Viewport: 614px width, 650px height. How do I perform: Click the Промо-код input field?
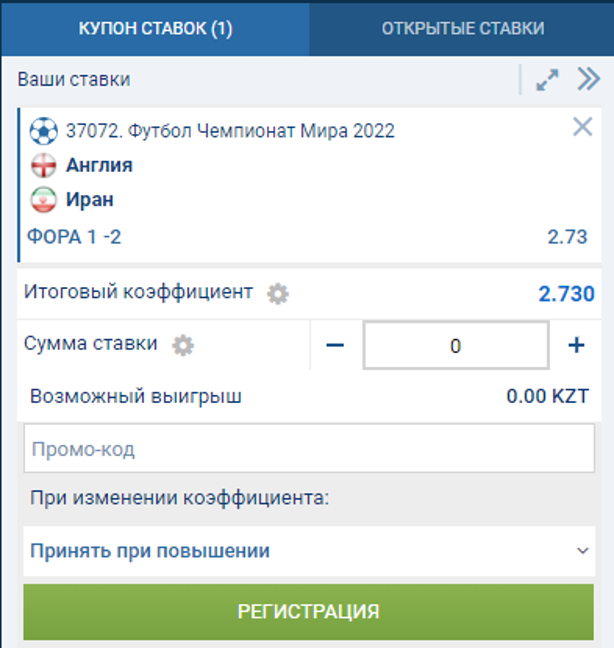(308, 449)
